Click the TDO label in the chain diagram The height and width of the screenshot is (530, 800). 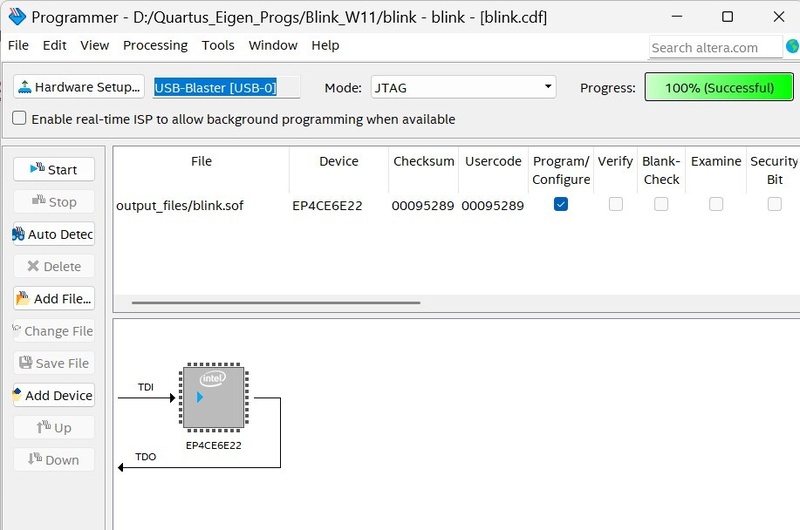coord(145,457)
